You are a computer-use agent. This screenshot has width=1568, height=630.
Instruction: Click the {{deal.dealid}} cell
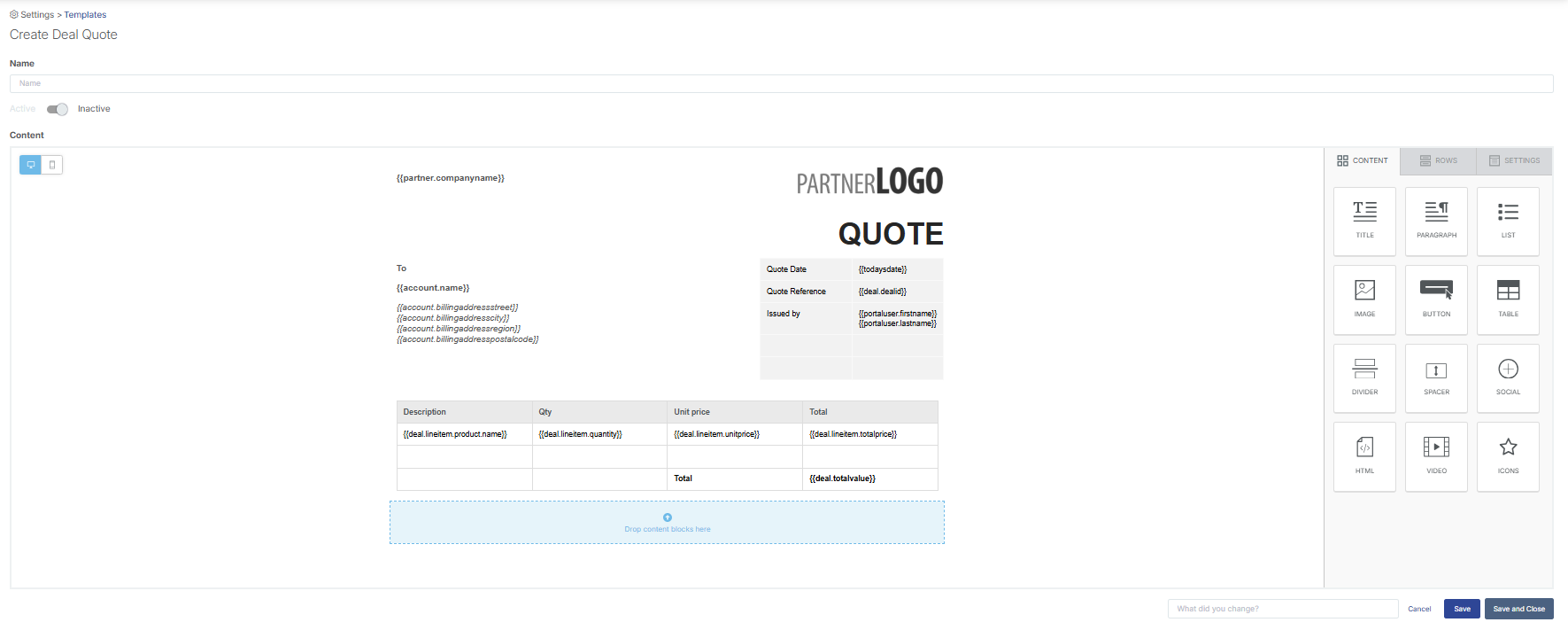click(x=898, y=292)
